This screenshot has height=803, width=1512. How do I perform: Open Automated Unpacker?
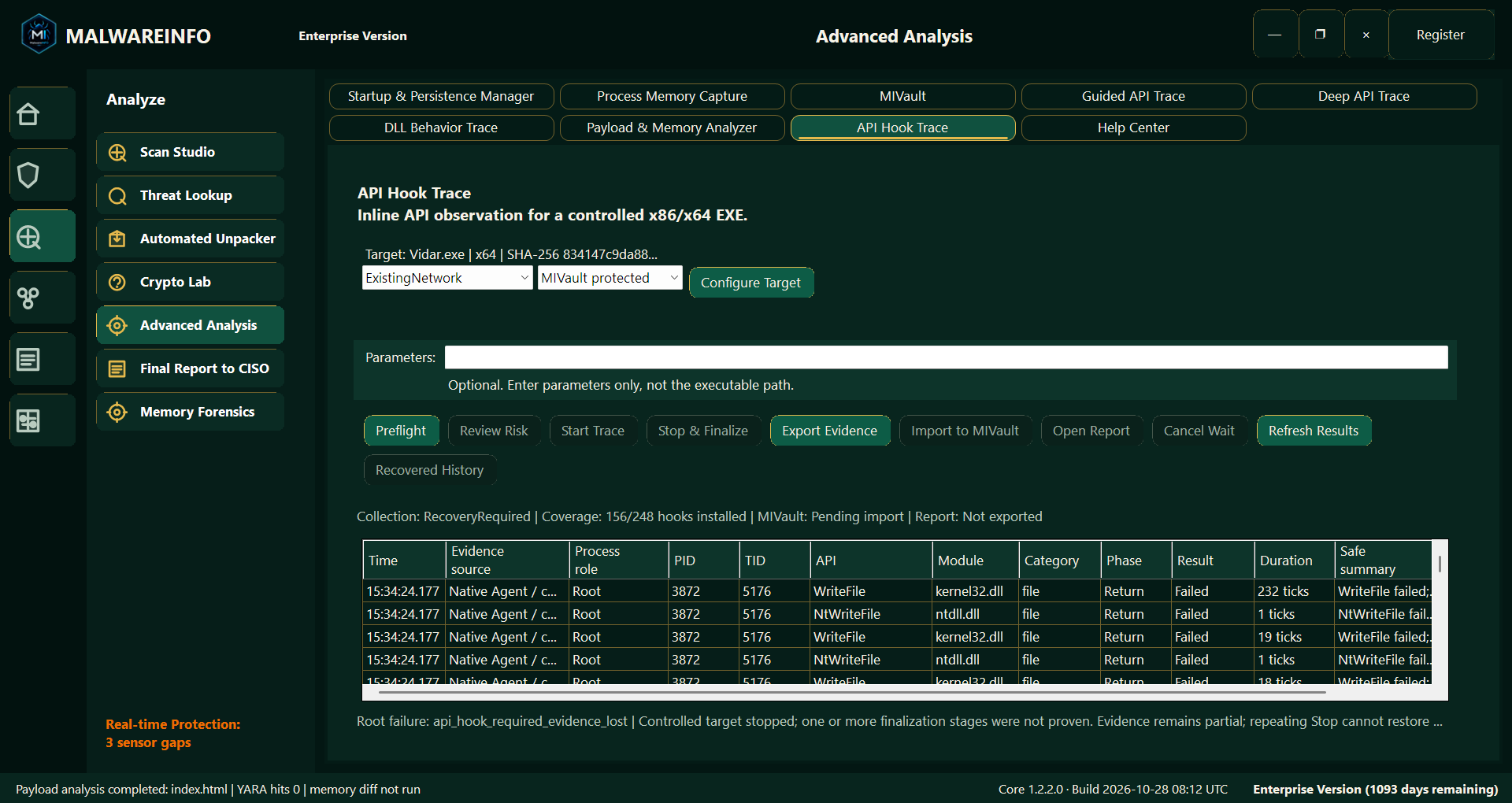pos(191,239)
